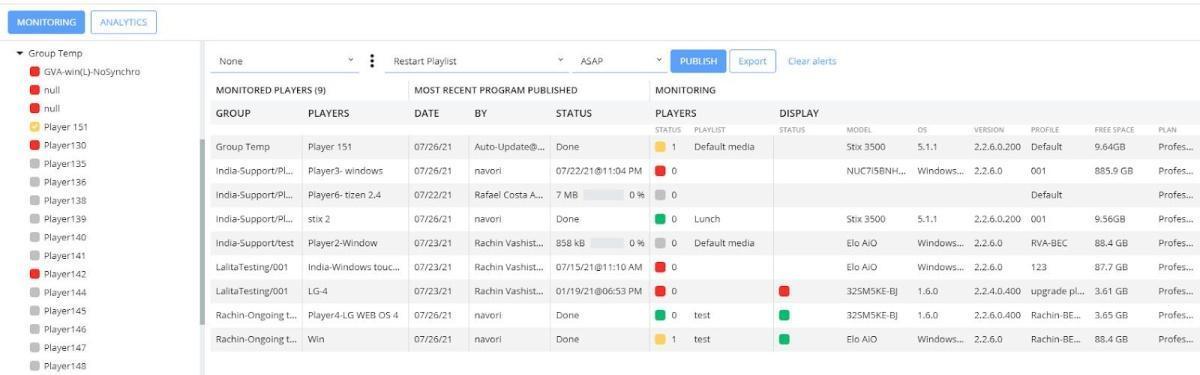1200x375 pixels.
Task: Click red player status icon for Player6- tizen 2.4
Action: click(660, 194)
